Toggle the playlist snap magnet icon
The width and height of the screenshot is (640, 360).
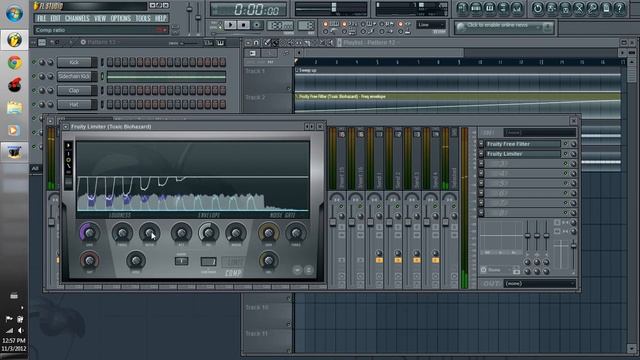tap(256, 42)
